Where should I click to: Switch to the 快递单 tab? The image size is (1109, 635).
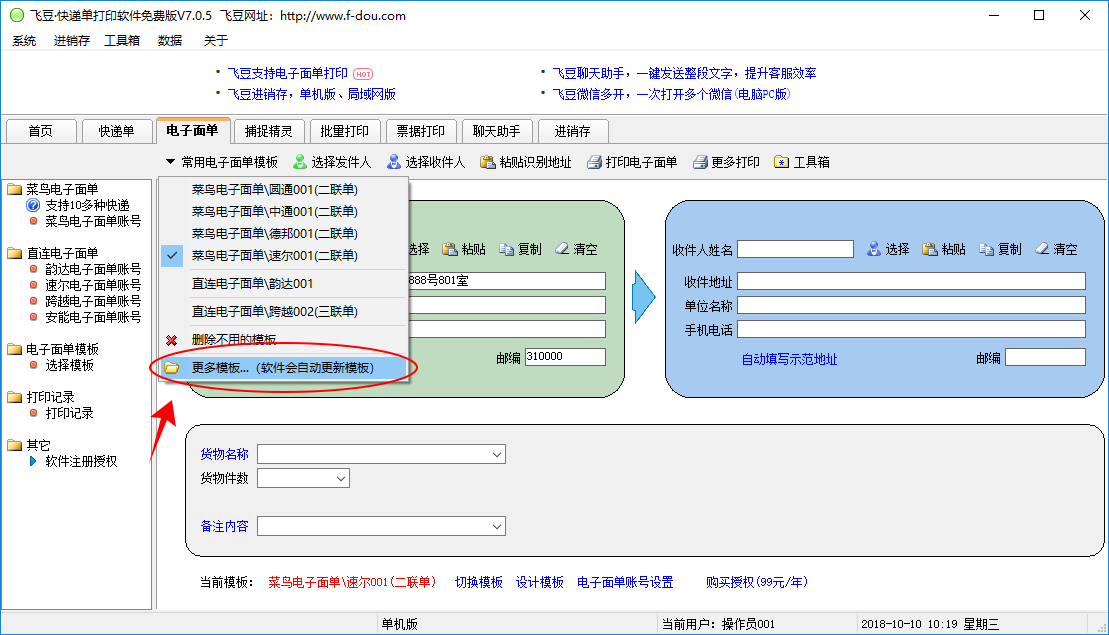[x=116, y=131]
